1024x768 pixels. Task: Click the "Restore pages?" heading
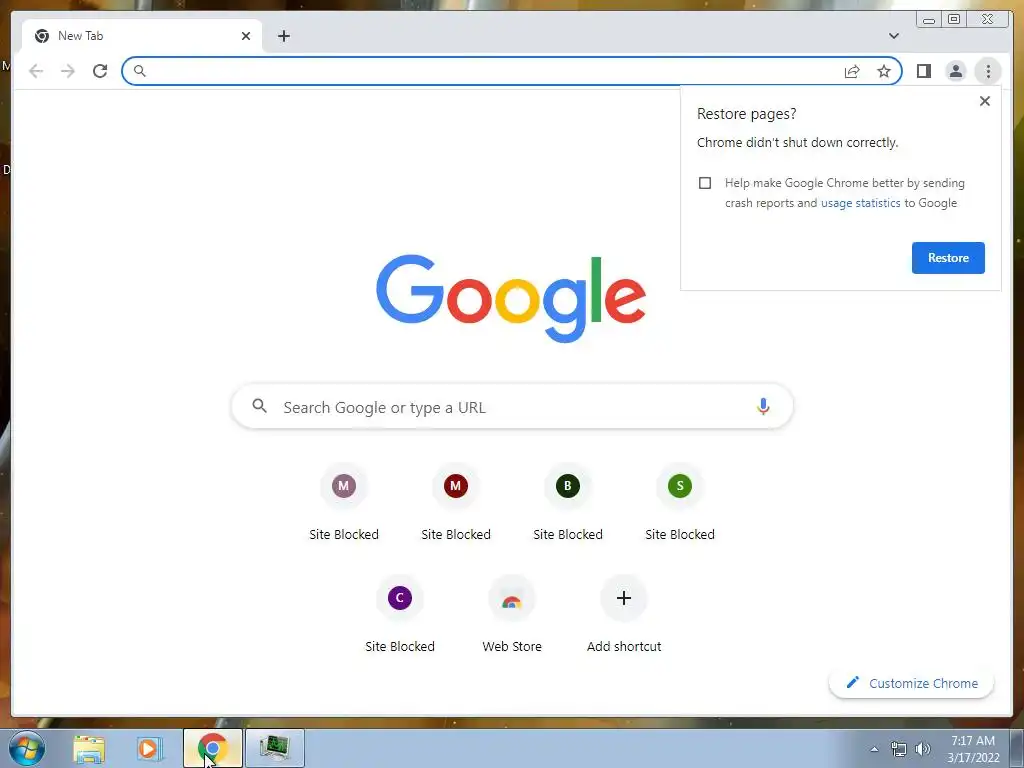pos(746,114)
